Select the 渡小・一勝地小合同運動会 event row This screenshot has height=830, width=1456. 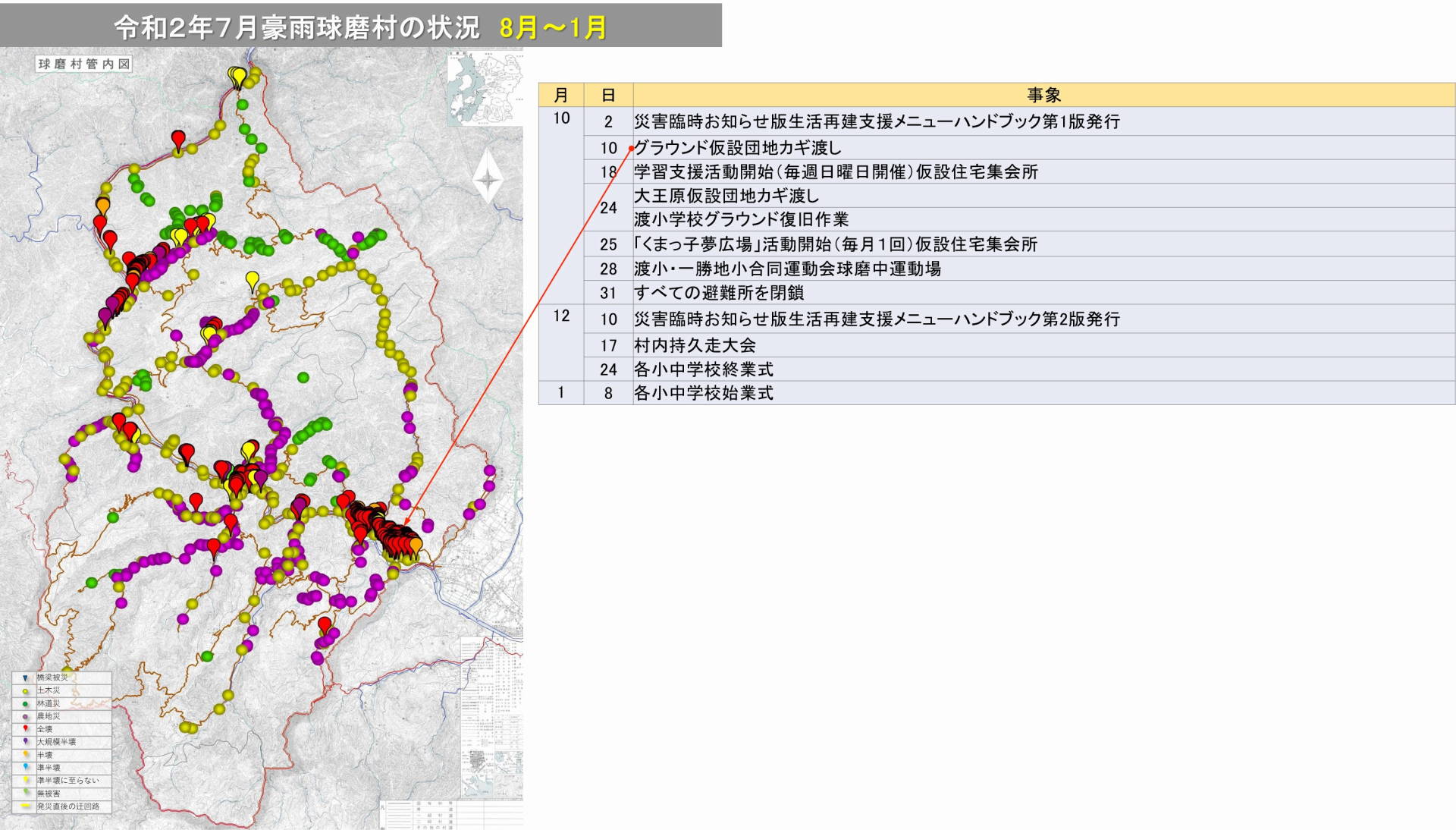click(x=1044, y=269)
